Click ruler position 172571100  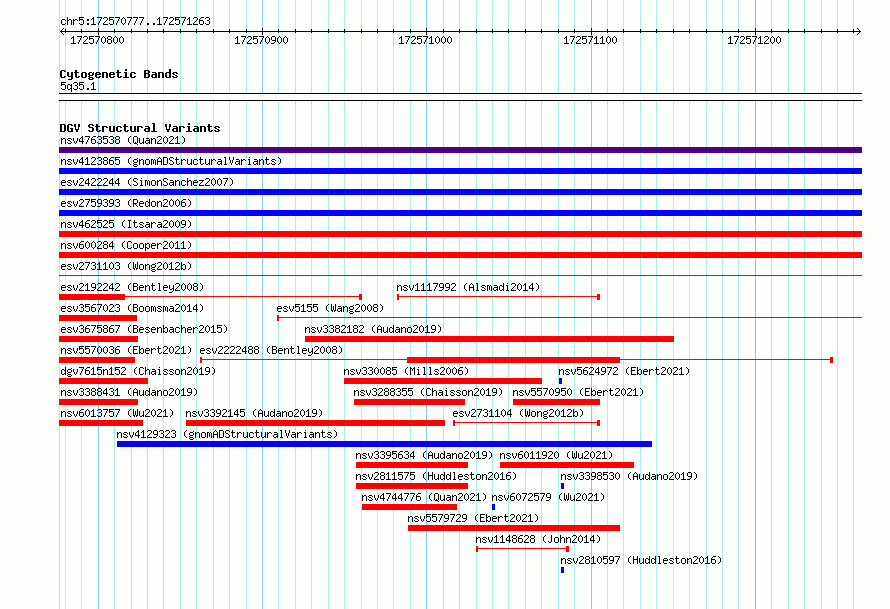click(x=590, y=40)
